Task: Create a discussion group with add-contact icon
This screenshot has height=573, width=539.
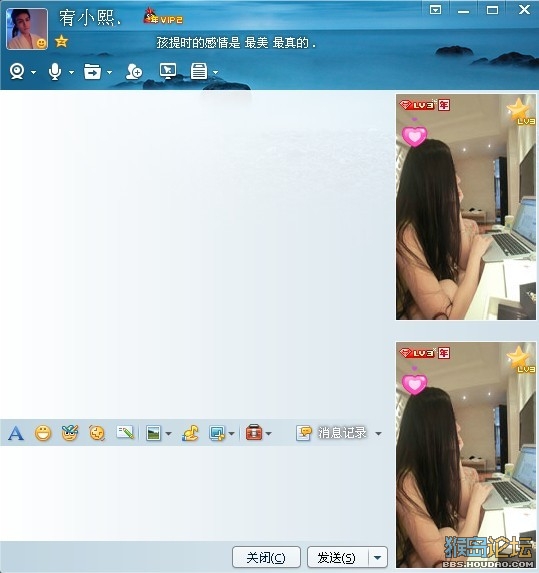Action: (134, 71)
